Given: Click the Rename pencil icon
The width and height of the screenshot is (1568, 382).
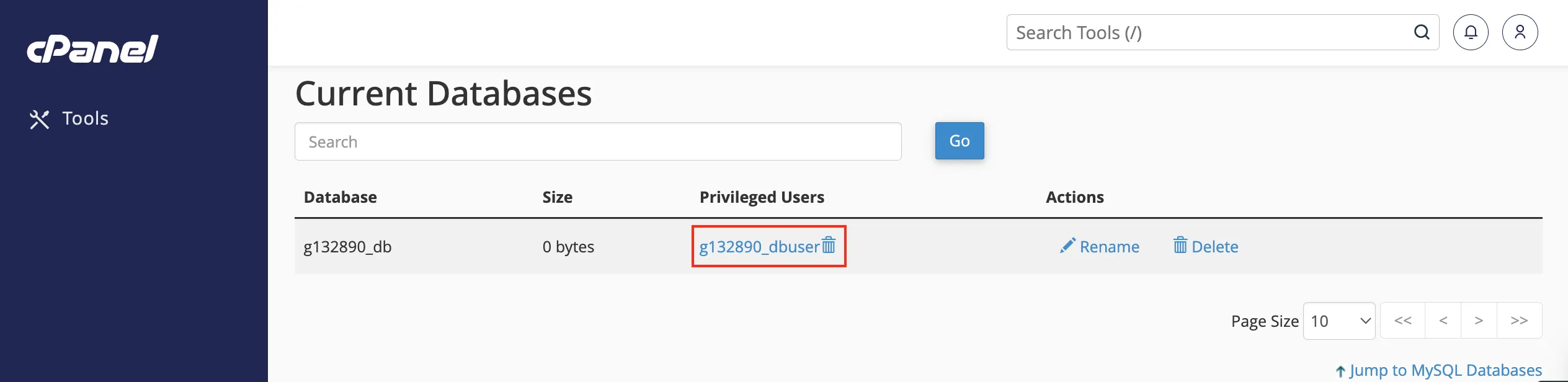Looking at the screenshot, I should tap(1067, 246).
